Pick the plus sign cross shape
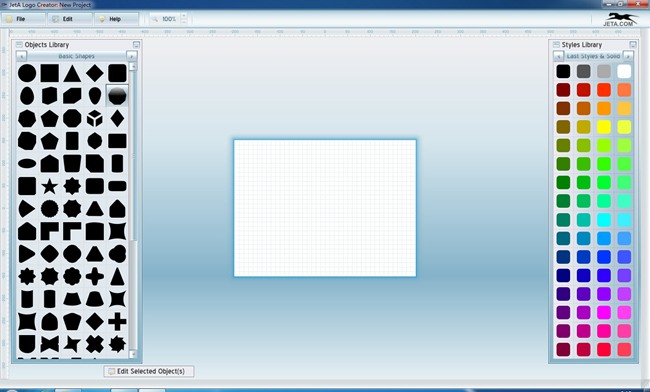 [117, 322]
